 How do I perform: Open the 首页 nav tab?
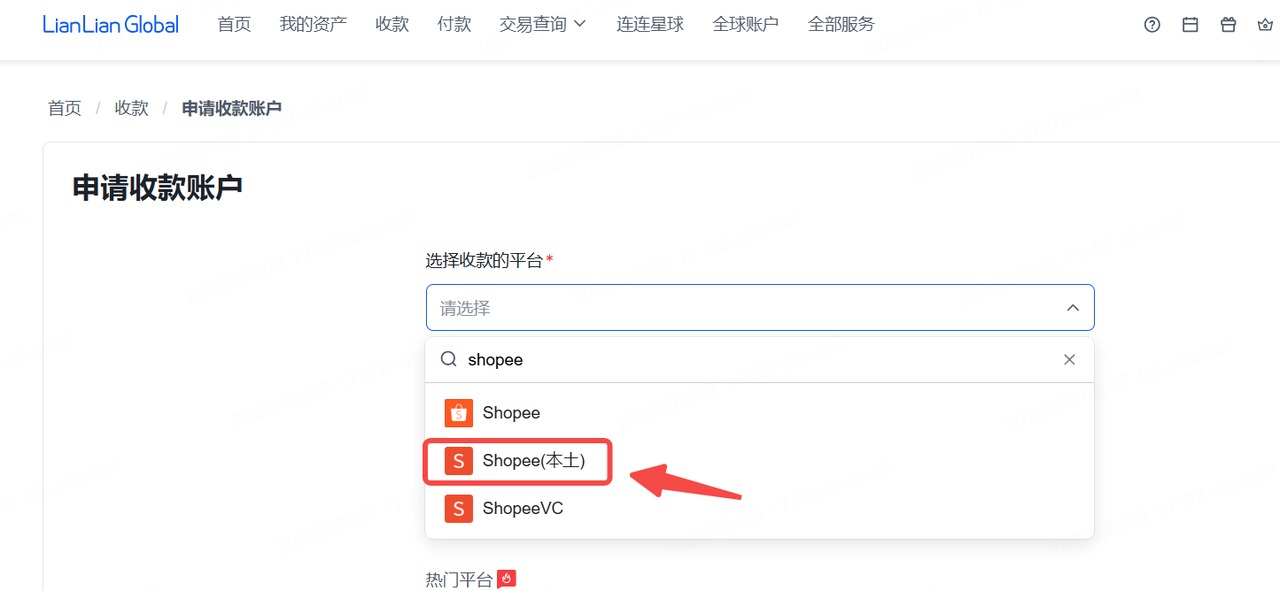click(x=234, y=24)
